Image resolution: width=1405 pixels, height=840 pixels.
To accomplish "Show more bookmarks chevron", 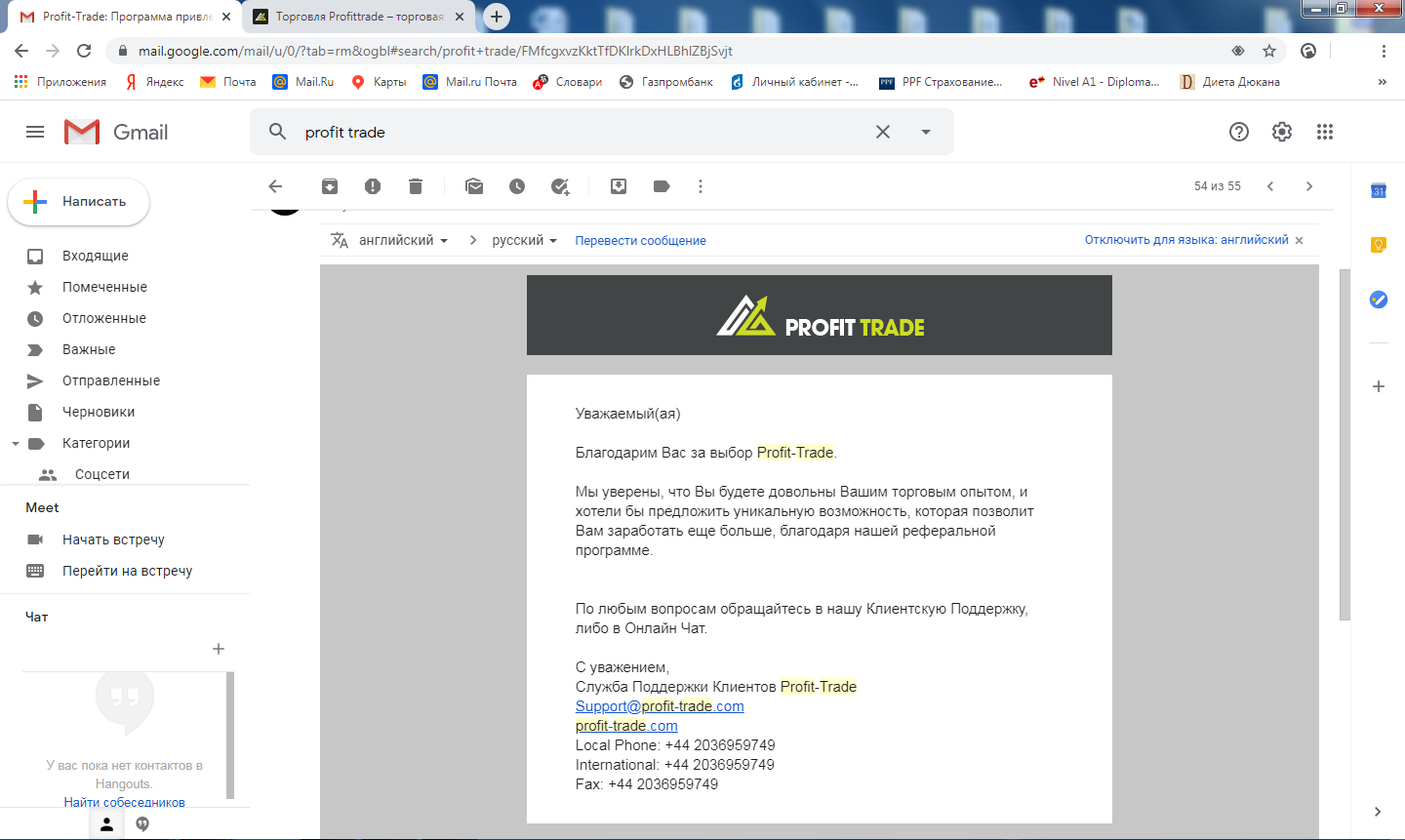I will [x=1382, y=82].
